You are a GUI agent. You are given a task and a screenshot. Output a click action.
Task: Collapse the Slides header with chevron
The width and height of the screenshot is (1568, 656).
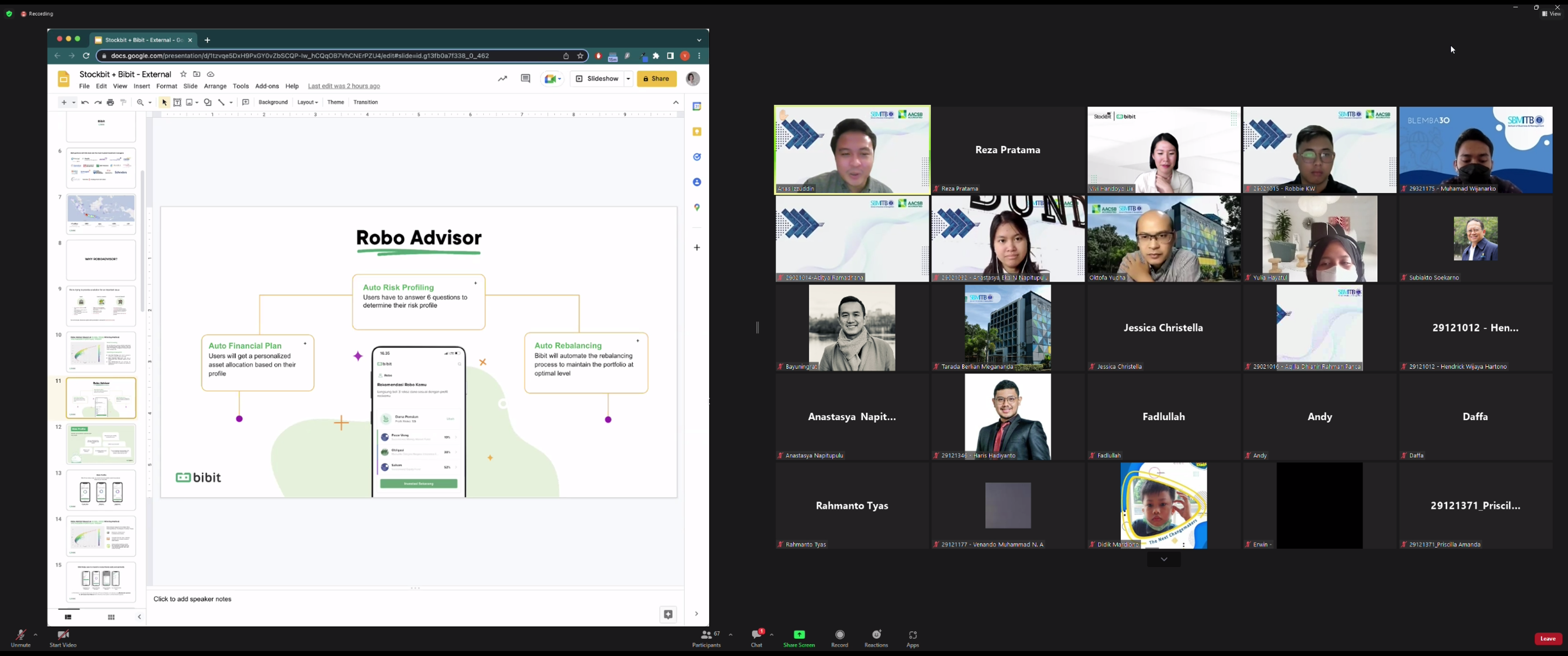(676, 102)
